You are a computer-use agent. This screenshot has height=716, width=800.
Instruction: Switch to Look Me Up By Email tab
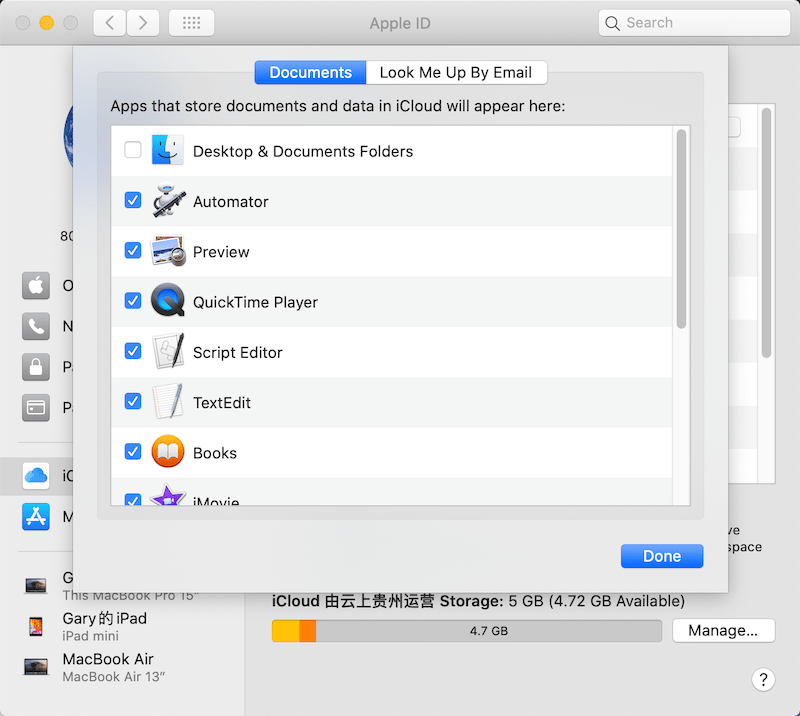(456, 72)
